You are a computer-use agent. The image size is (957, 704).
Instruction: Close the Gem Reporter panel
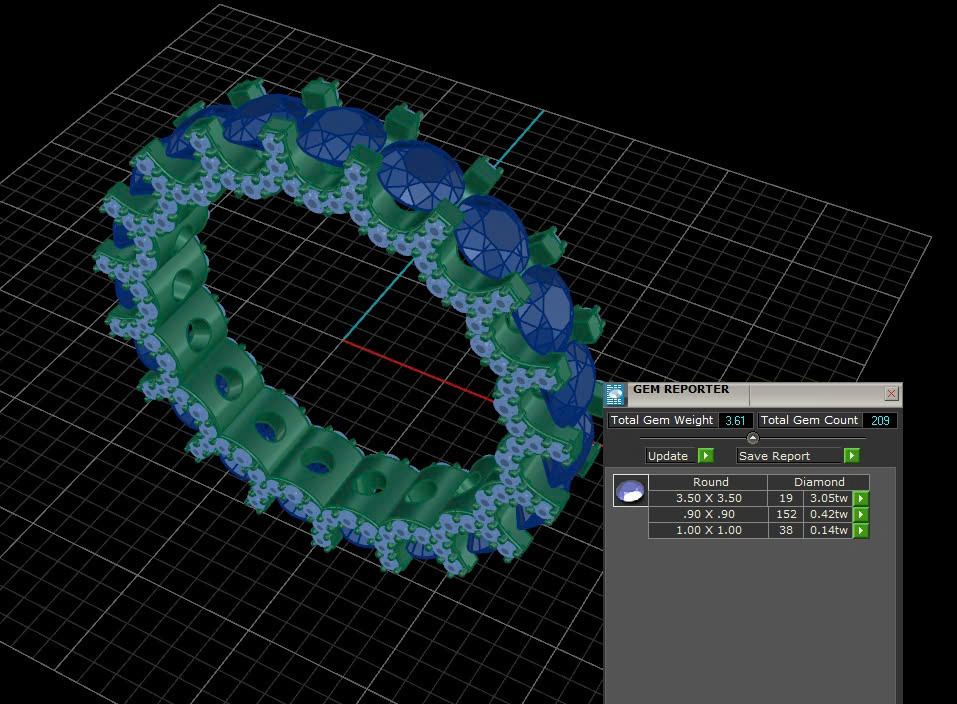(x=891, y=394)
